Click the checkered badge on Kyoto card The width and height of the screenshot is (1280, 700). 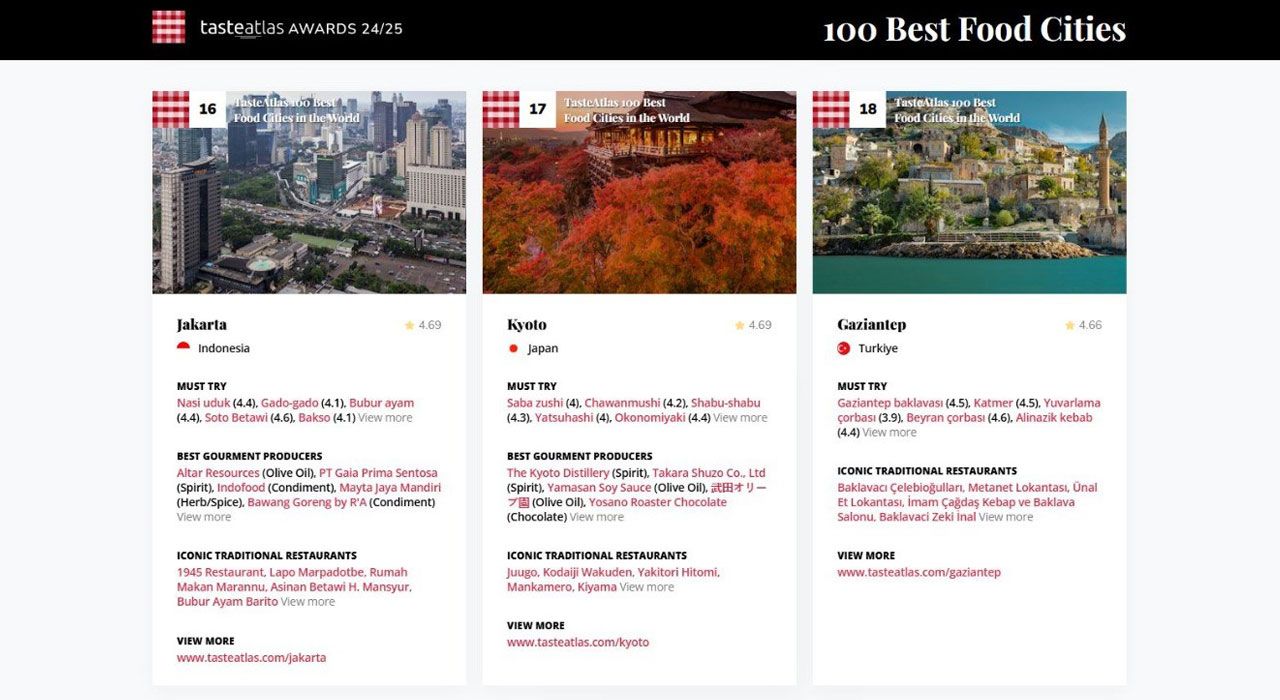[501, 109]
